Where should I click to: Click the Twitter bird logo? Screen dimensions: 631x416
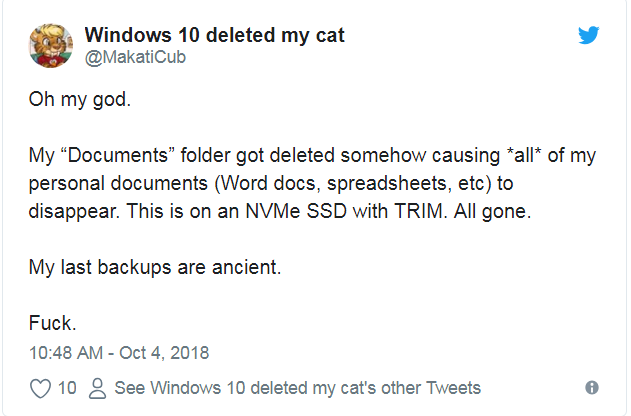pos(589,35)
